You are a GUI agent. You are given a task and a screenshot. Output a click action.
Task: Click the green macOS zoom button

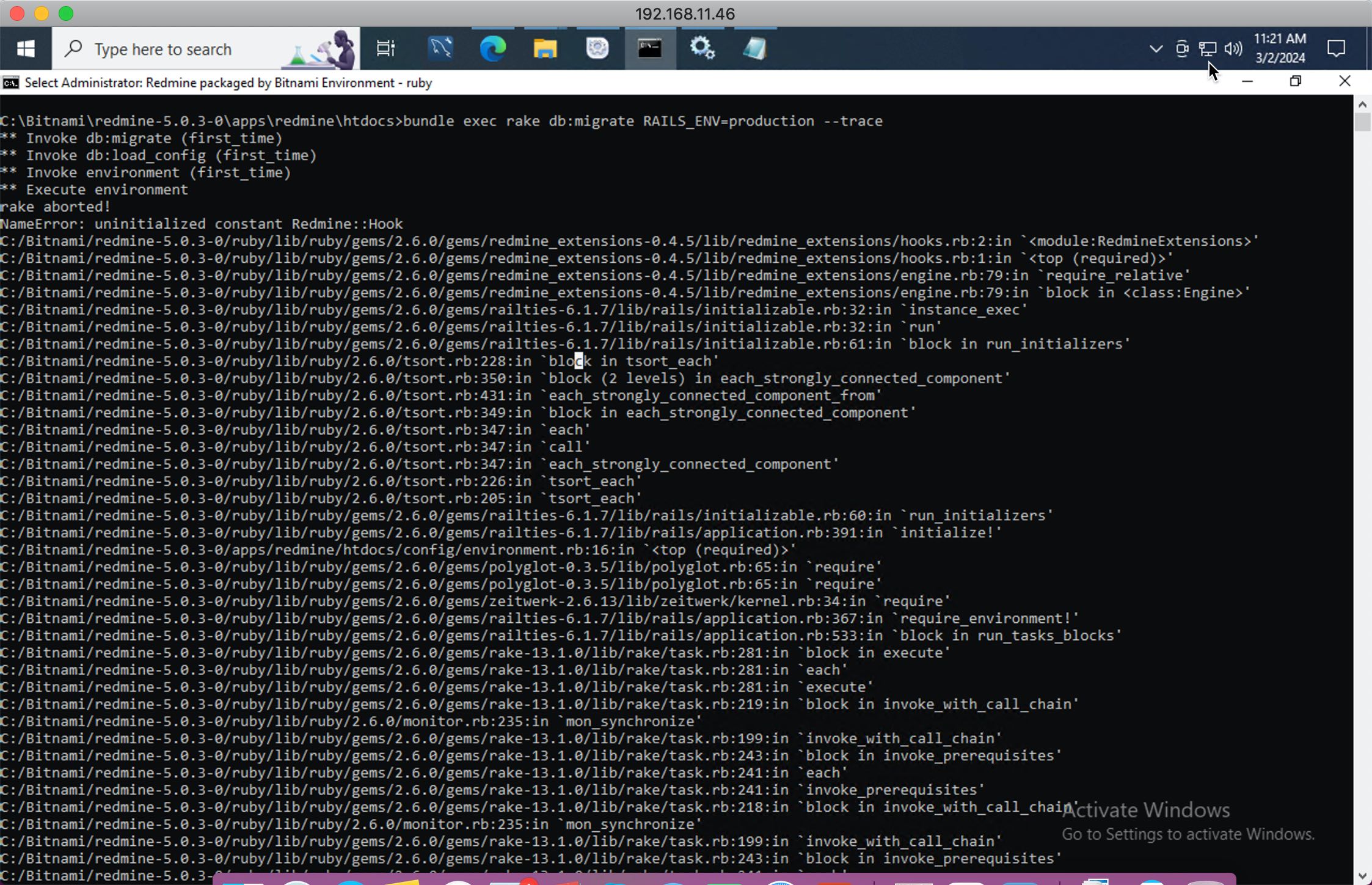[x=66, y=13]
